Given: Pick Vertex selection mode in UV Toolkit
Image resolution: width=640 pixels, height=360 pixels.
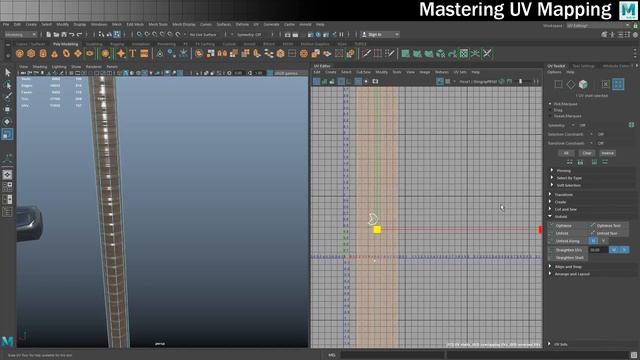Looking at the screenshot, I should coord(558,84).
